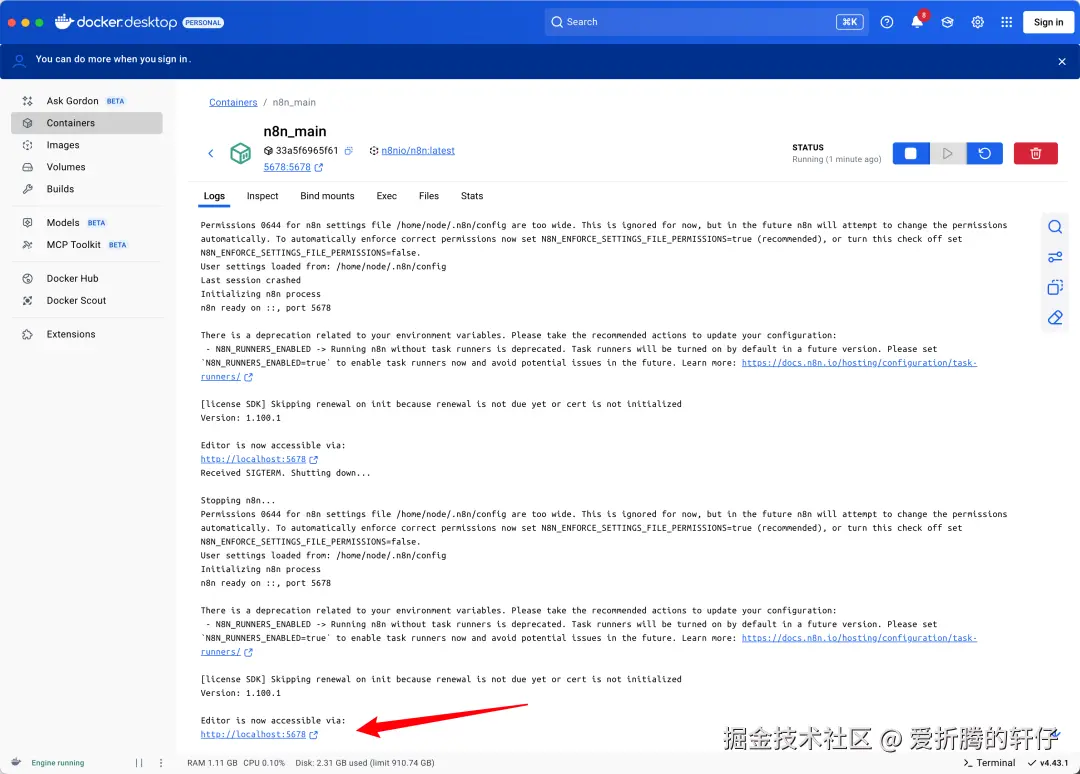Screen dimensions: 1080x774
Task: Open the Terminal from the status bar
Action: pos(989,763)
